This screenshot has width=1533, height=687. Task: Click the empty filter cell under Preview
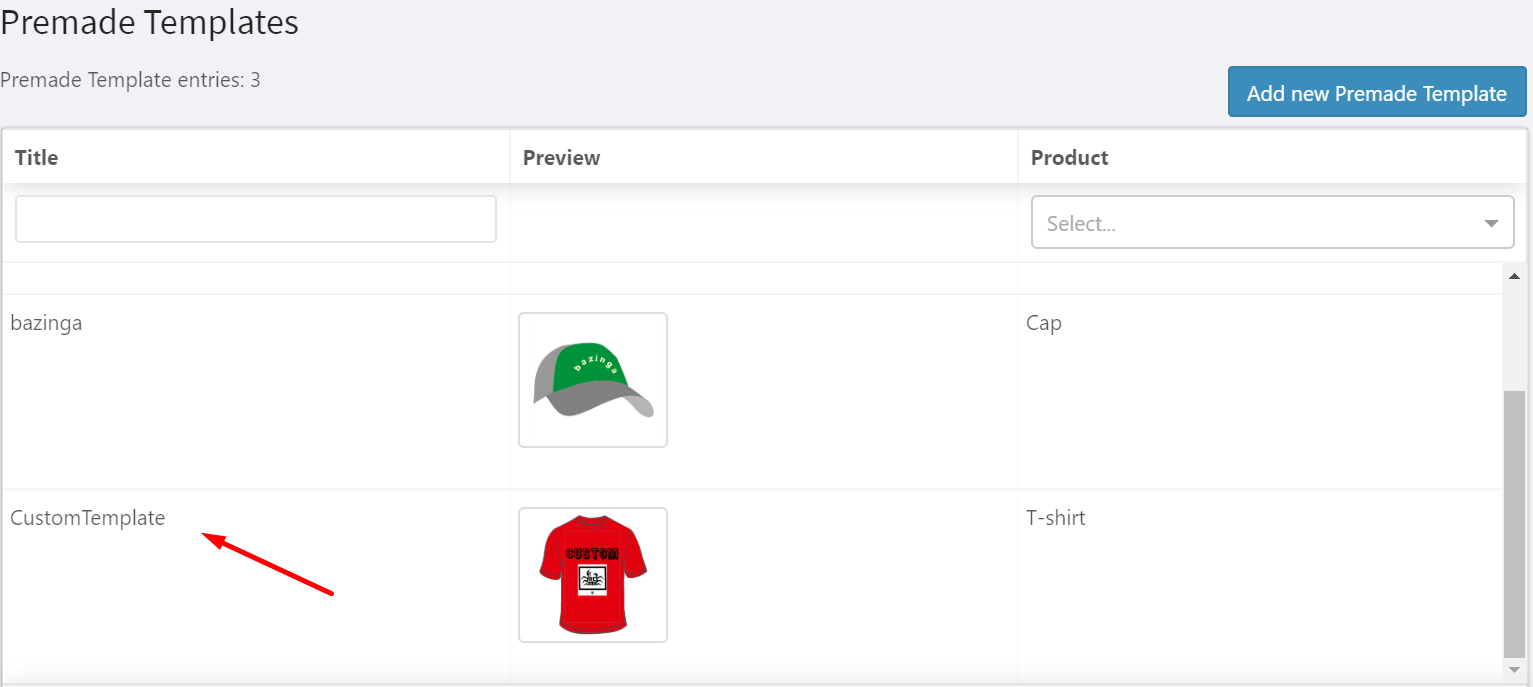pyautogui.click(x=764, y=222)
